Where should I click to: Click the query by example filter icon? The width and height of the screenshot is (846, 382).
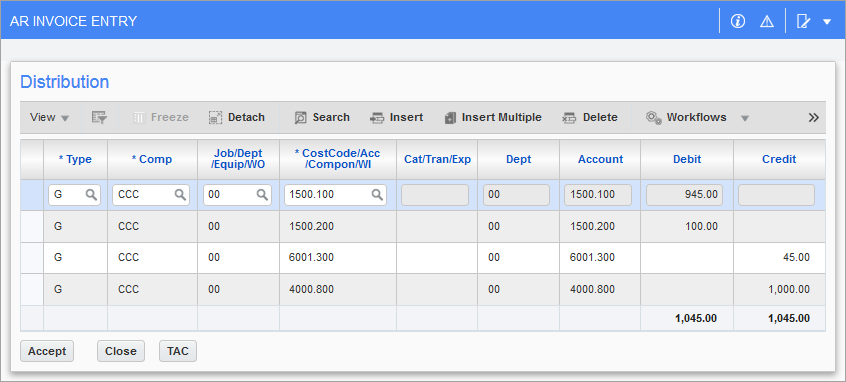(x=99, y=117)
